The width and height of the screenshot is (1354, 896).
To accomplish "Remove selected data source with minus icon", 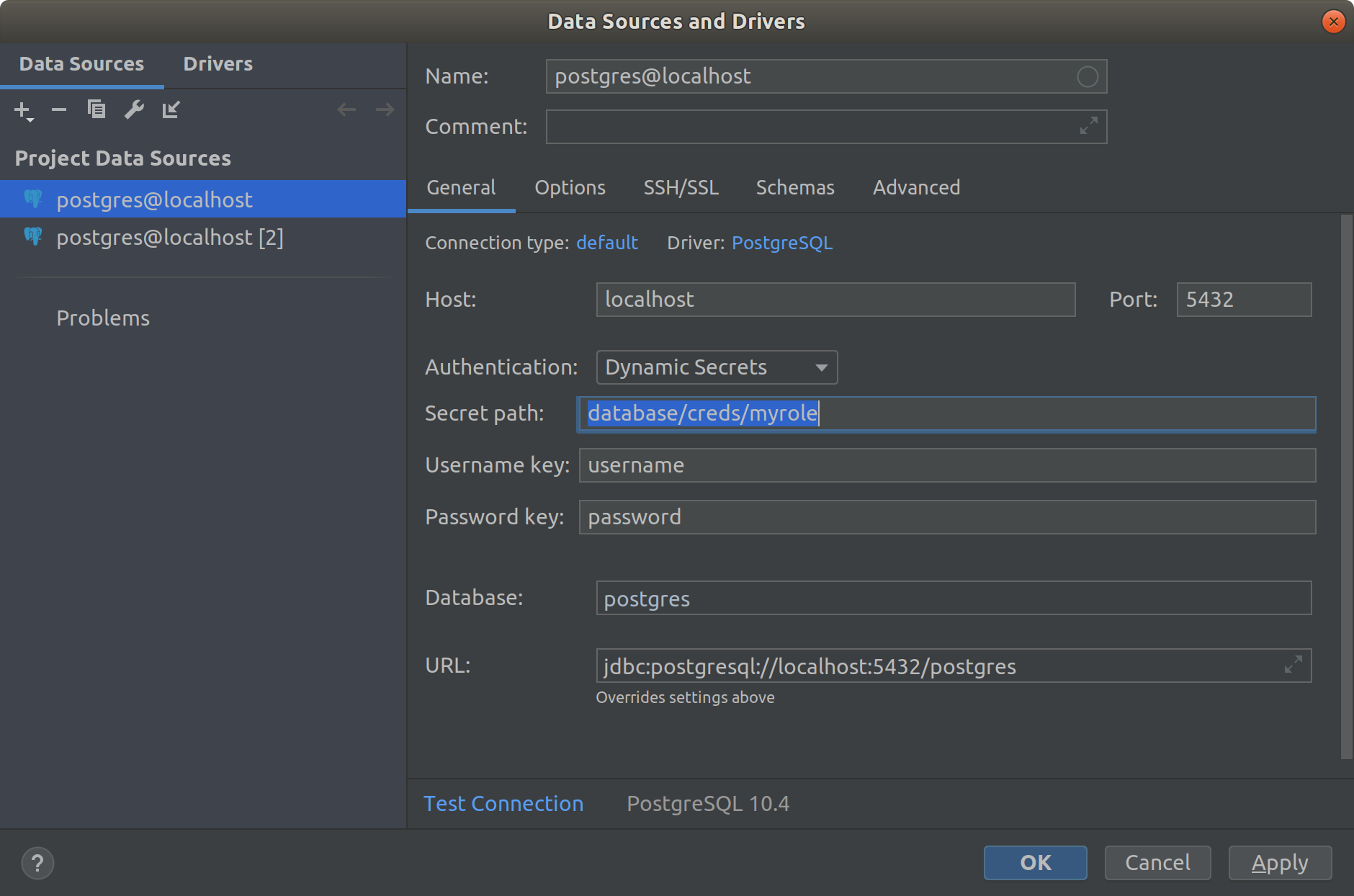I will [59, 110].
